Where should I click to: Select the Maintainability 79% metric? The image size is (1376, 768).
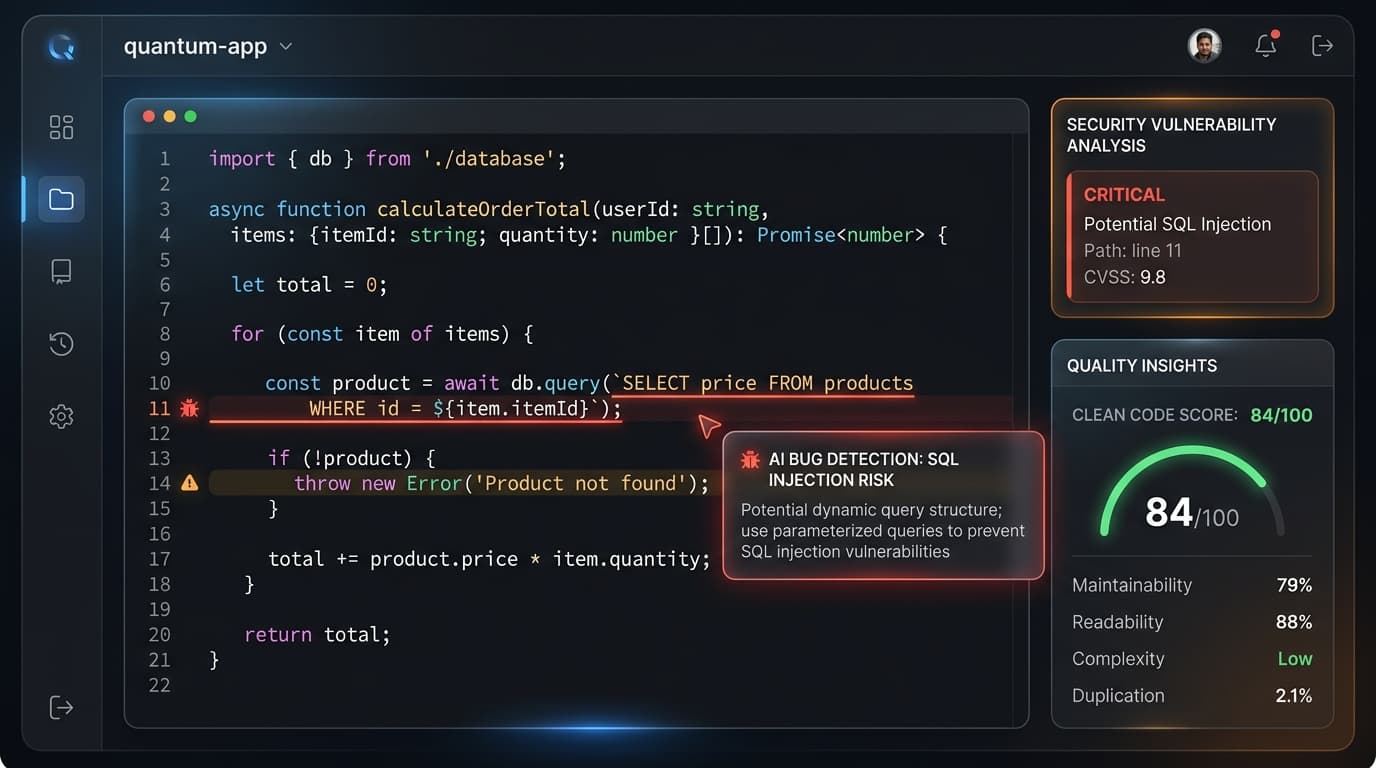[1192, 585]
